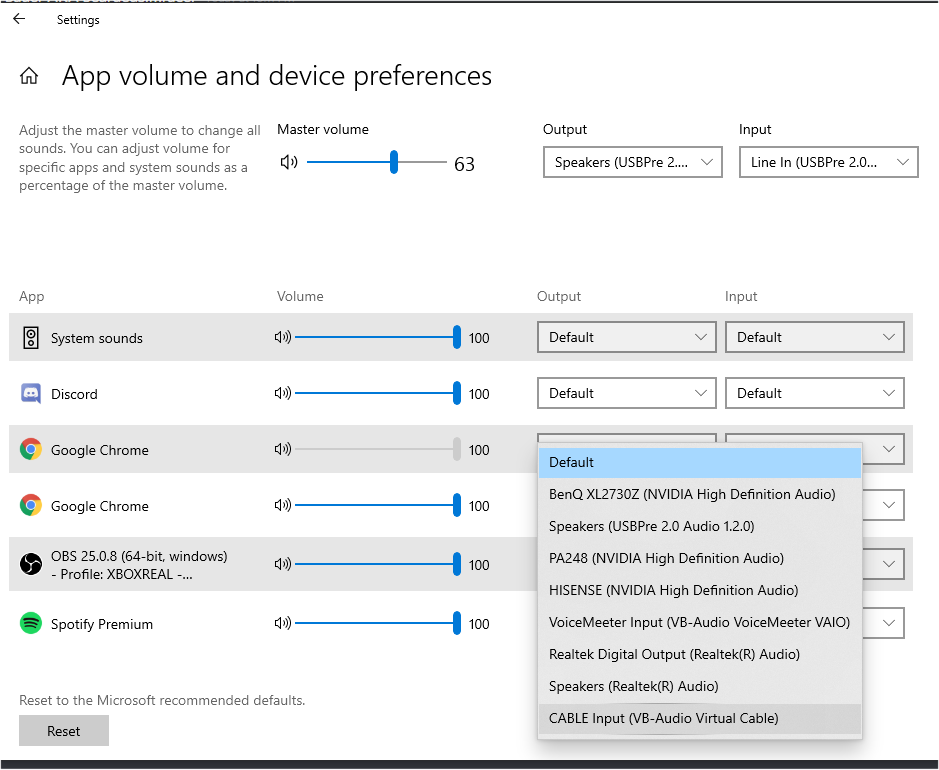Mute Spotify Premium via its speaker icon
Screen dimensions: 939x770
pyautogui.click(x=282, y=623)
